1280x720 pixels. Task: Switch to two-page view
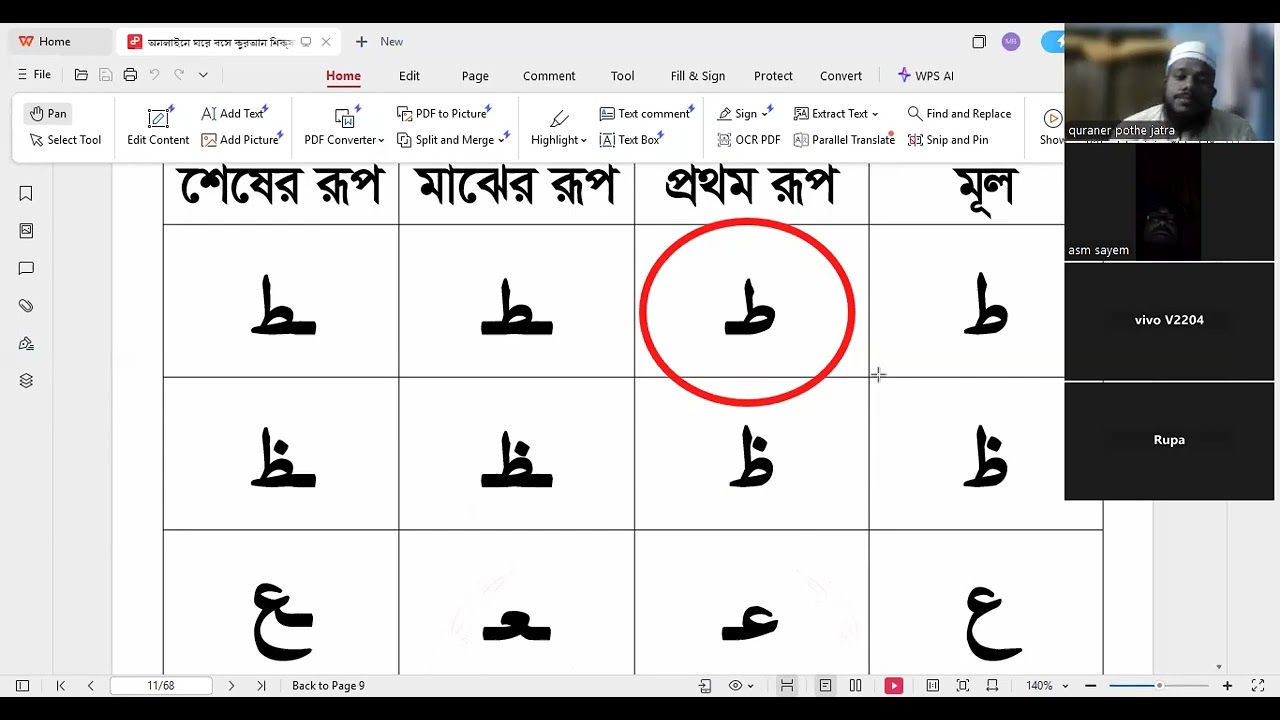click(x=855, y=686)
